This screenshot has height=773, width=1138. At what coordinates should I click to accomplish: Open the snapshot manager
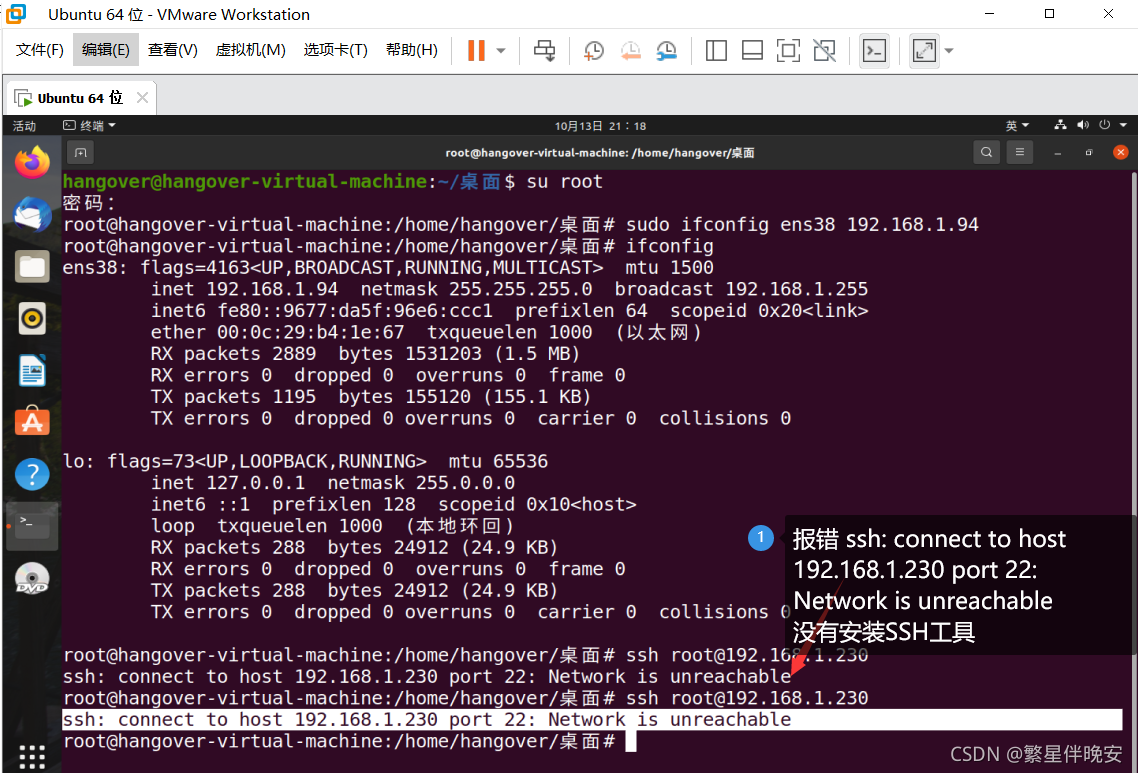665,51
